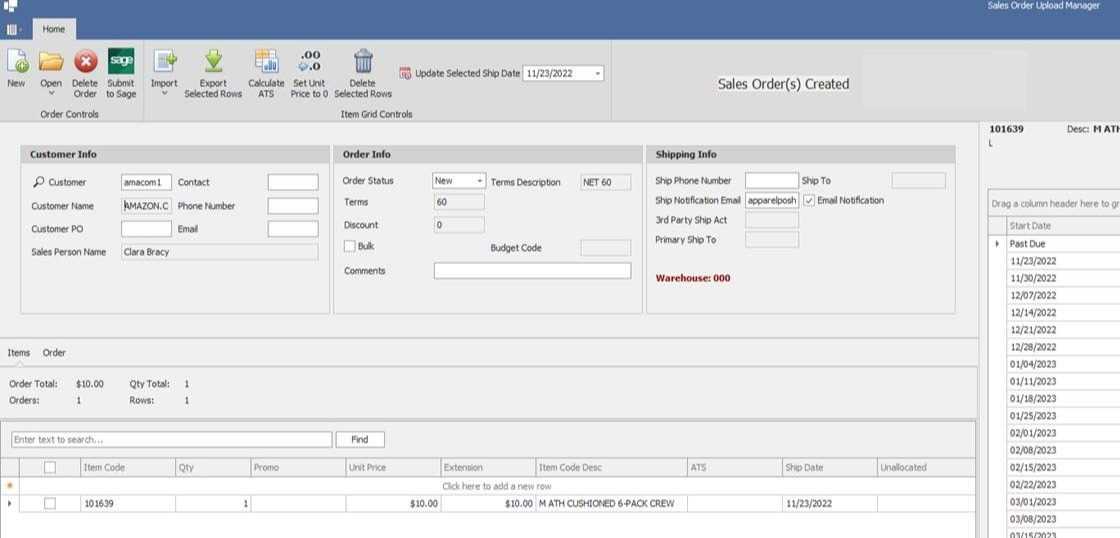Expand the Past Due row arrow
The image size is (1120, 538).
[x=997, y=244]
